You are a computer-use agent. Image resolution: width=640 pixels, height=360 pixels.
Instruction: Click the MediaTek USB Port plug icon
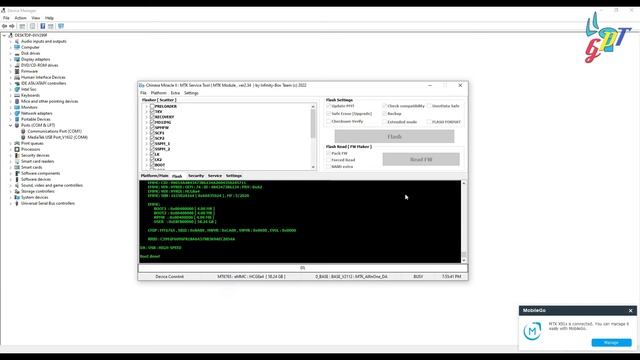coord(23,137)
